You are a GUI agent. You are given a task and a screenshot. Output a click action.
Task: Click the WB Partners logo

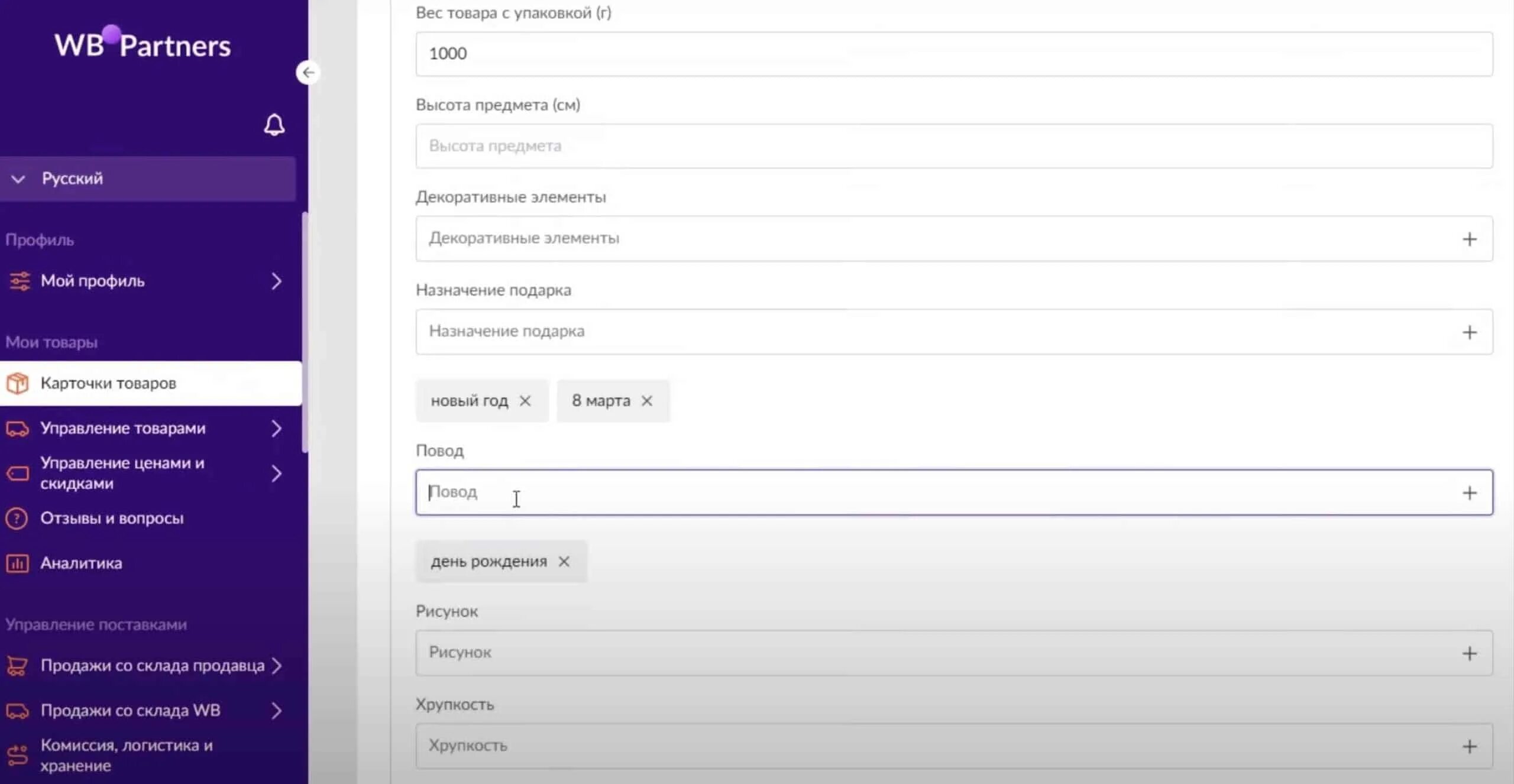coord(143,45)
